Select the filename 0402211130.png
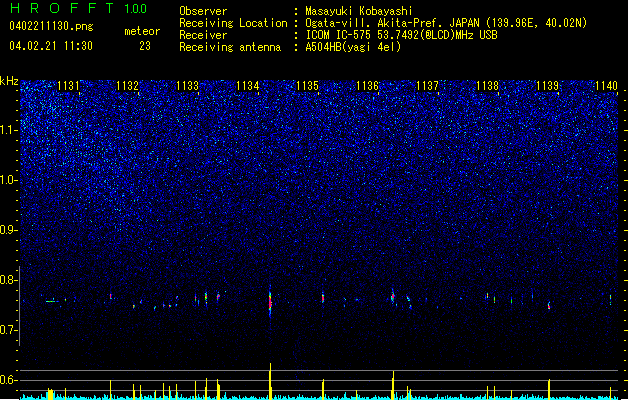629x400 pixels. tap(51, 26)
